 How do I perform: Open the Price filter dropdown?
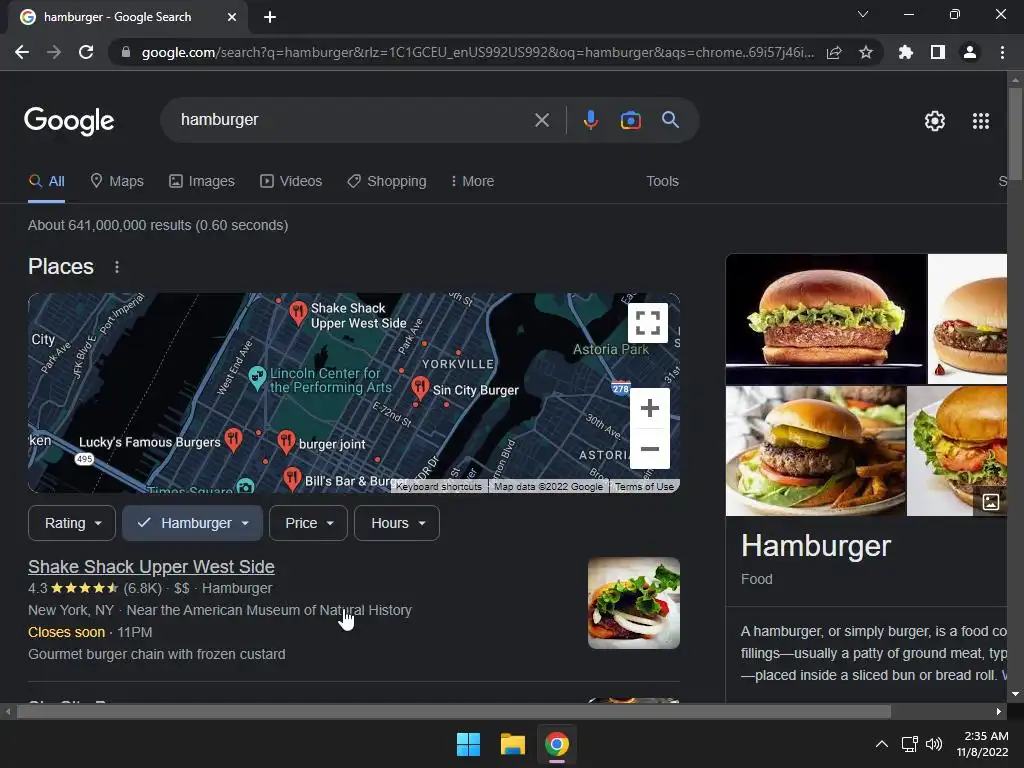308,523
